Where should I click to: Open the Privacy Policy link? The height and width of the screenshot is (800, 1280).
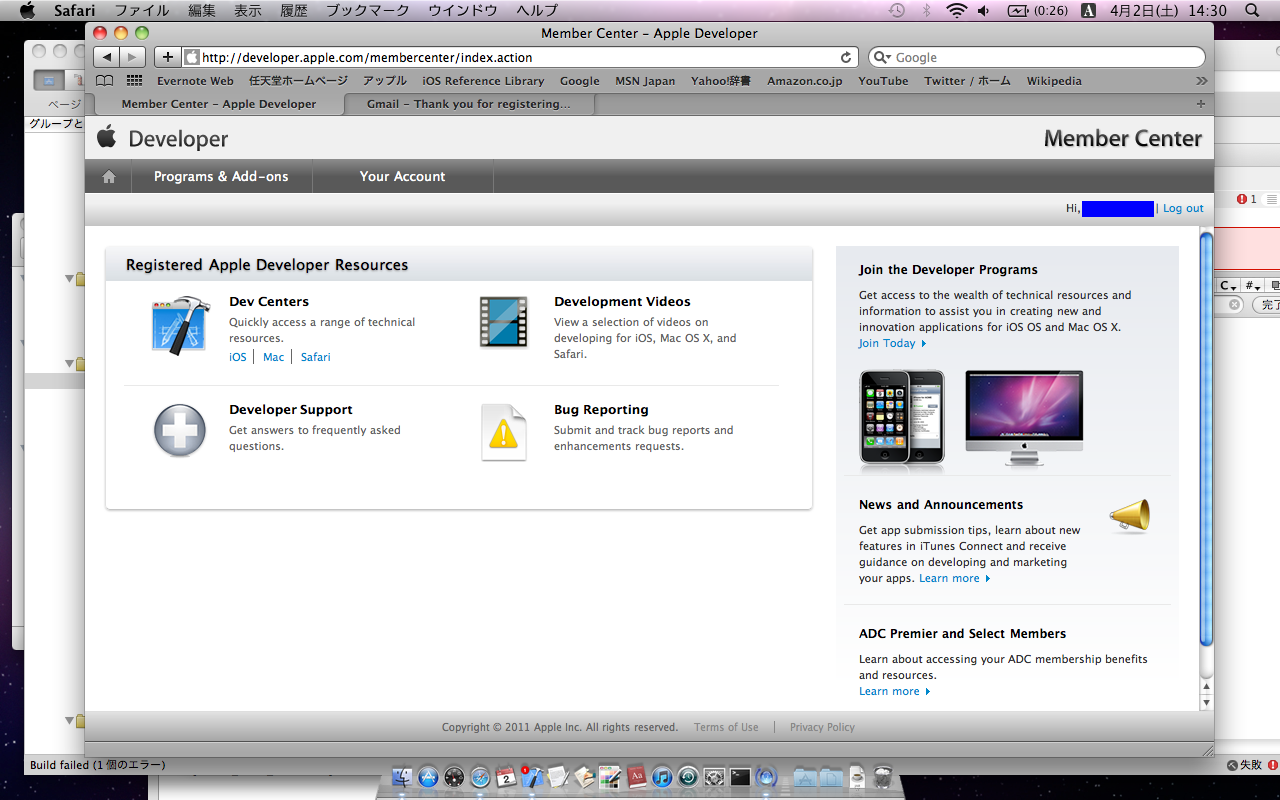pyautogui.click(x=822, y=728)
